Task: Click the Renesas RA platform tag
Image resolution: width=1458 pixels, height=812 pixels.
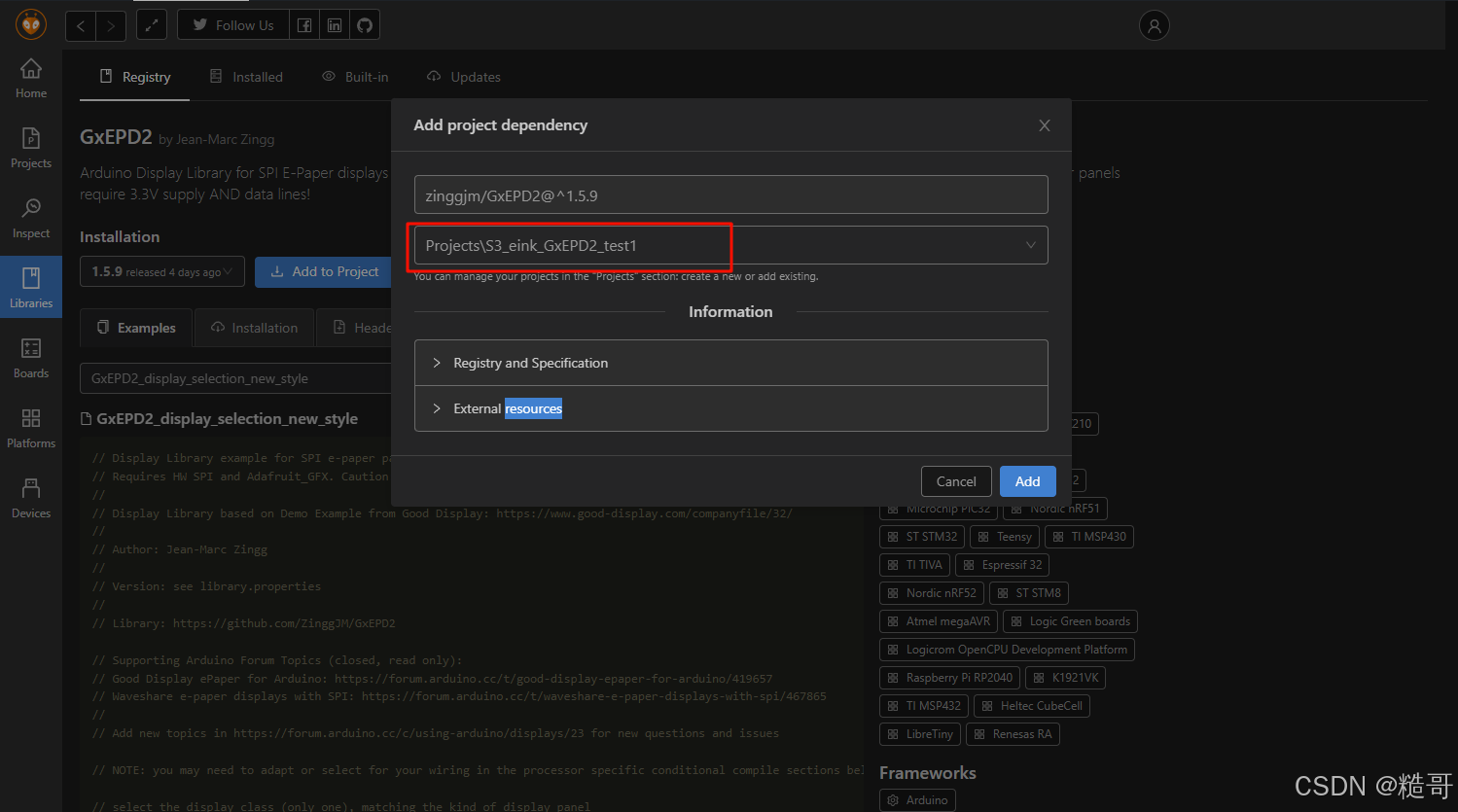Action: point(1013,734)
